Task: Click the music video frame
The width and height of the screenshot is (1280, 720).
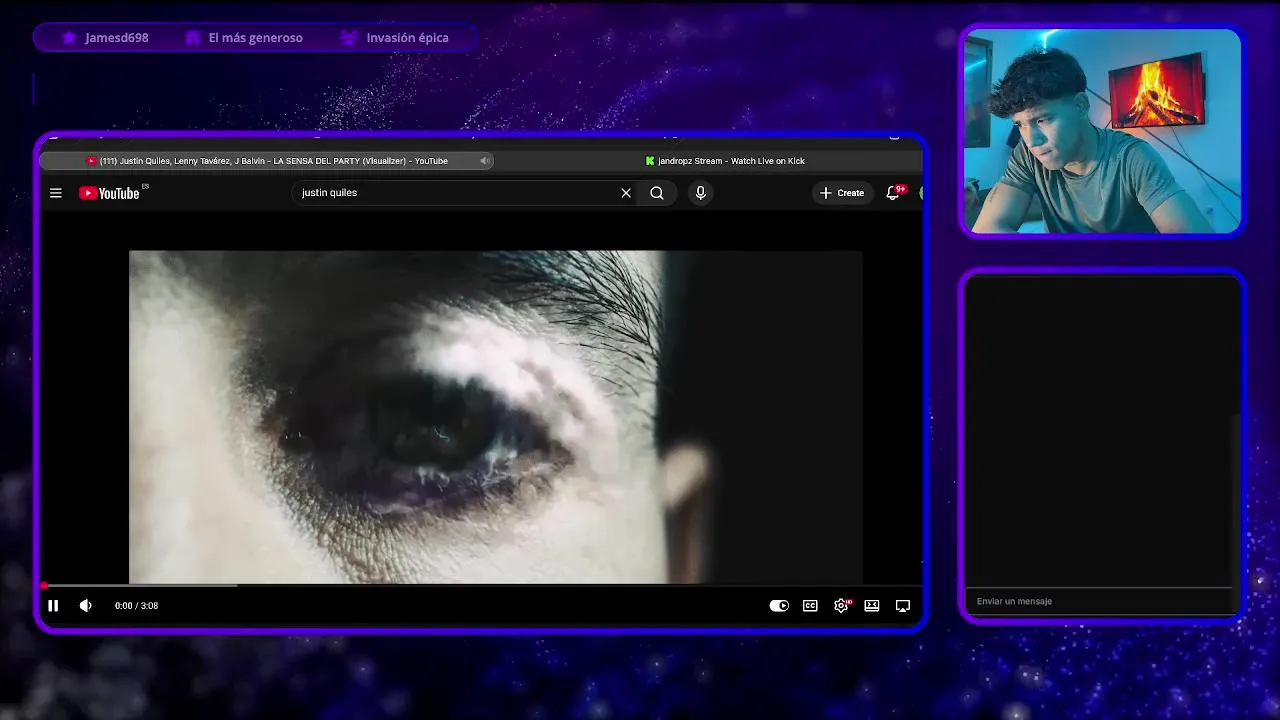Action: point(495,416)
